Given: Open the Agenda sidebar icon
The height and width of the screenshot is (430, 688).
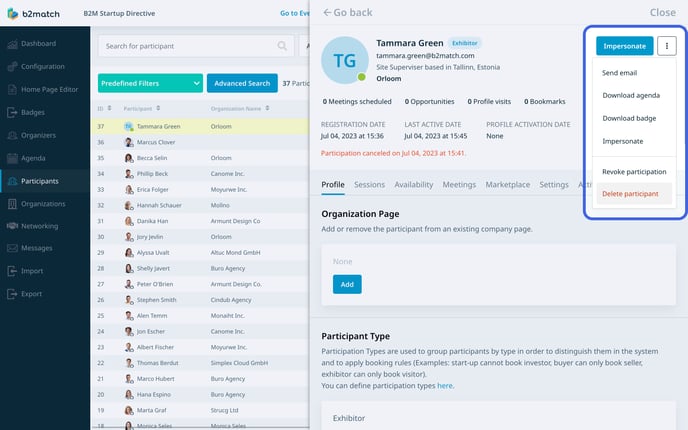Looking at the screenshot, I should point(12,158).
